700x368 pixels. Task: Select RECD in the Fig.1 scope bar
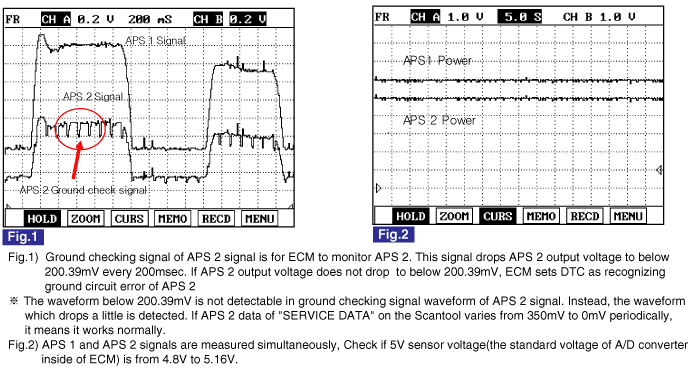pyautogui.click(x=216, y=219)
